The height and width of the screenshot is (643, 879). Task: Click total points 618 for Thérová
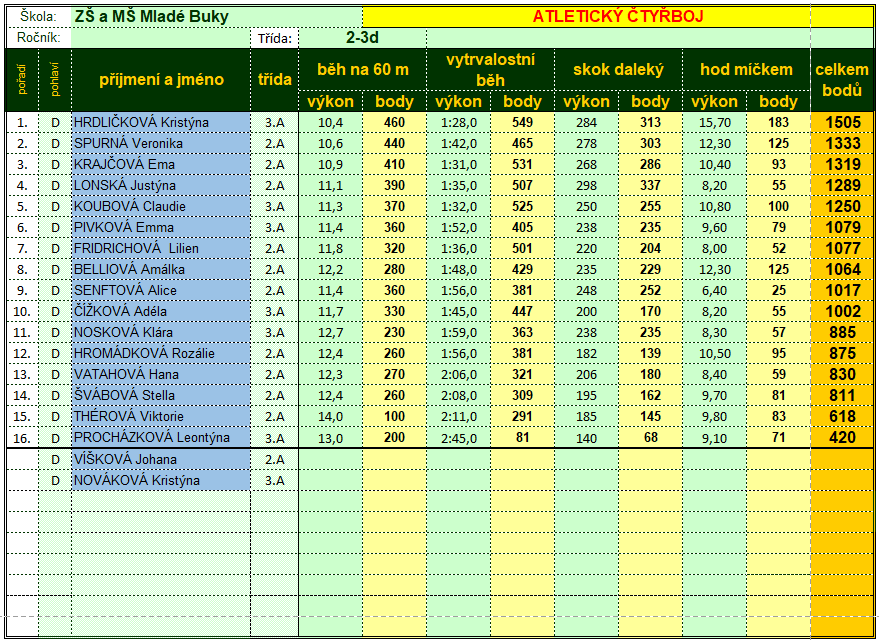[842, 417]
